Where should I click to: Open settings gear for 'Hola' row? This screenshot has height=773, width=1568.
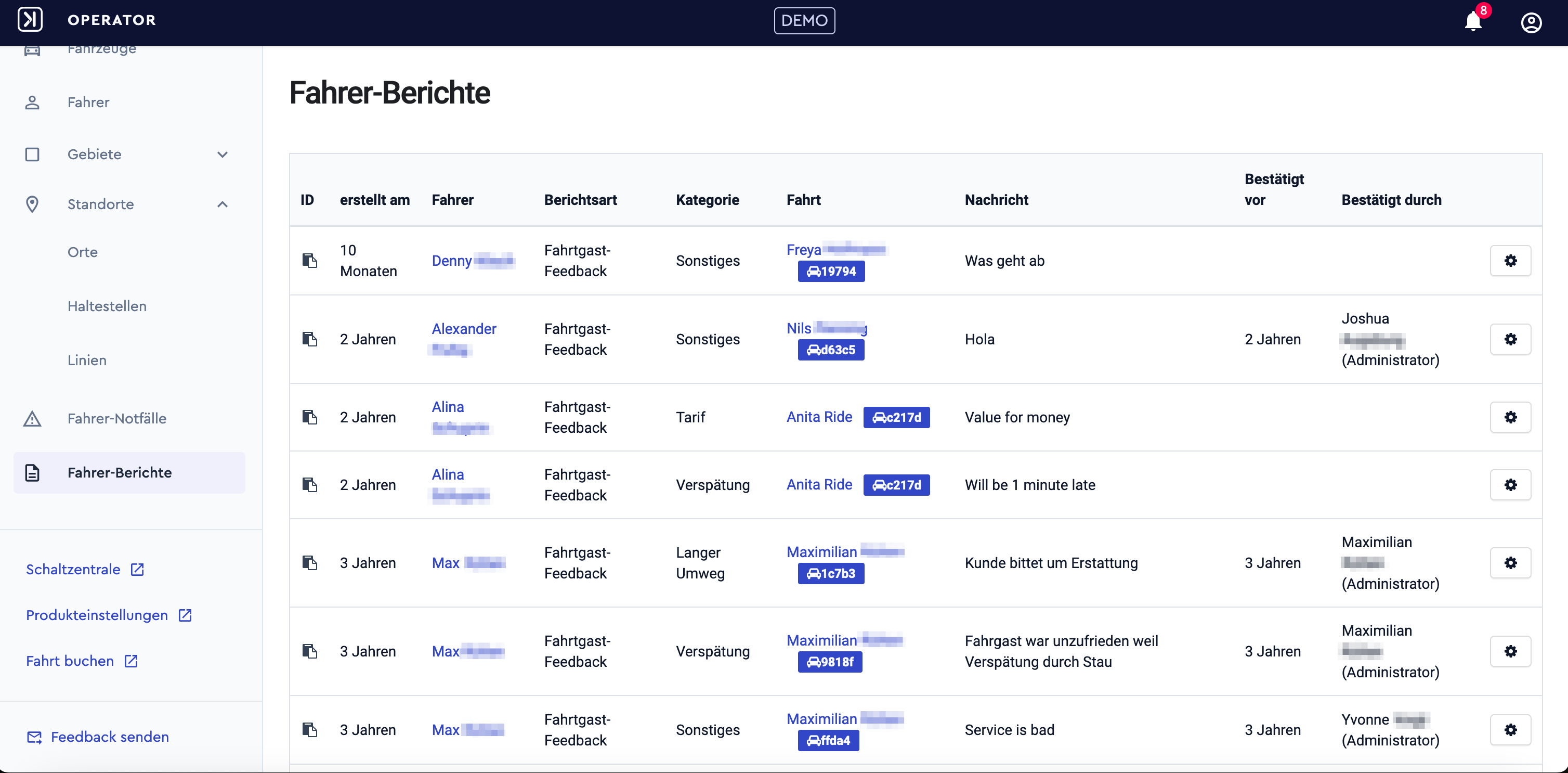click(x=1510, y=339)
